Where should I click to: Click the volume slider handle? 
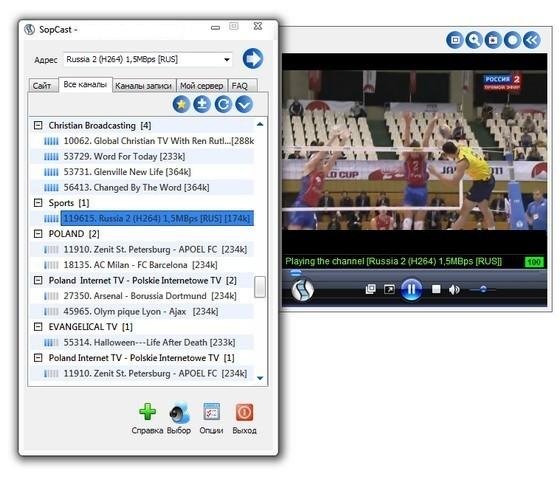tap(483, 290)
